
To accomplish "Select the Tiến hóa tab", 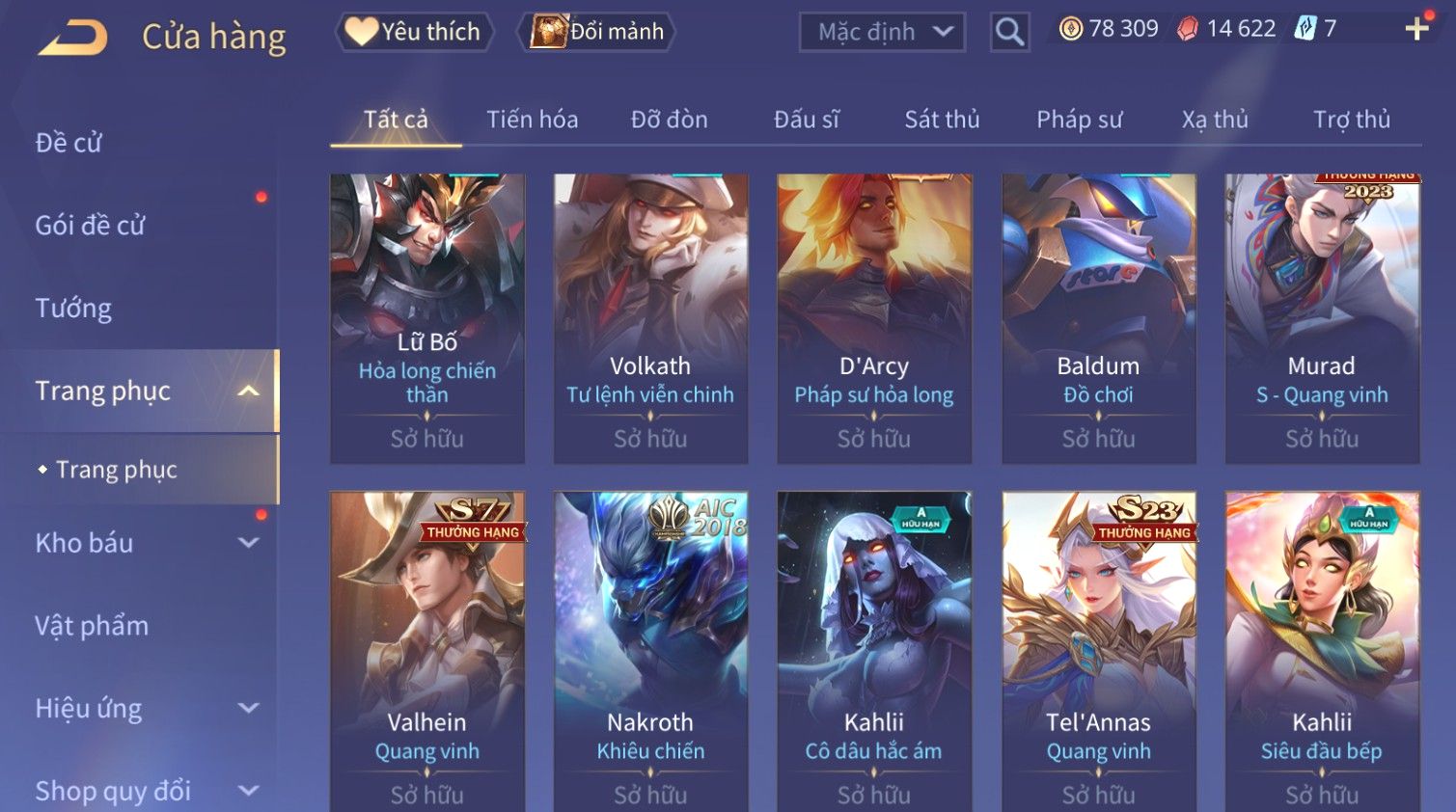I will click(x=532, y=120).
